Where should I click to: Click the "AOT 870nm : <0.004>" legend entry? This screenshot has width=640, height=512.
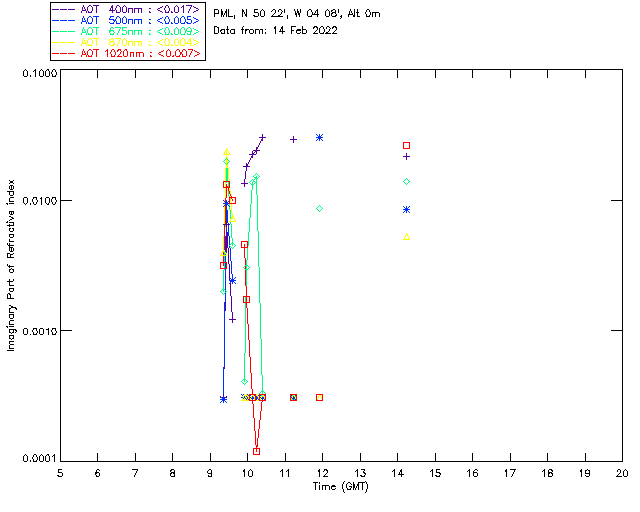pyautogui.click(x=126, y=42)
